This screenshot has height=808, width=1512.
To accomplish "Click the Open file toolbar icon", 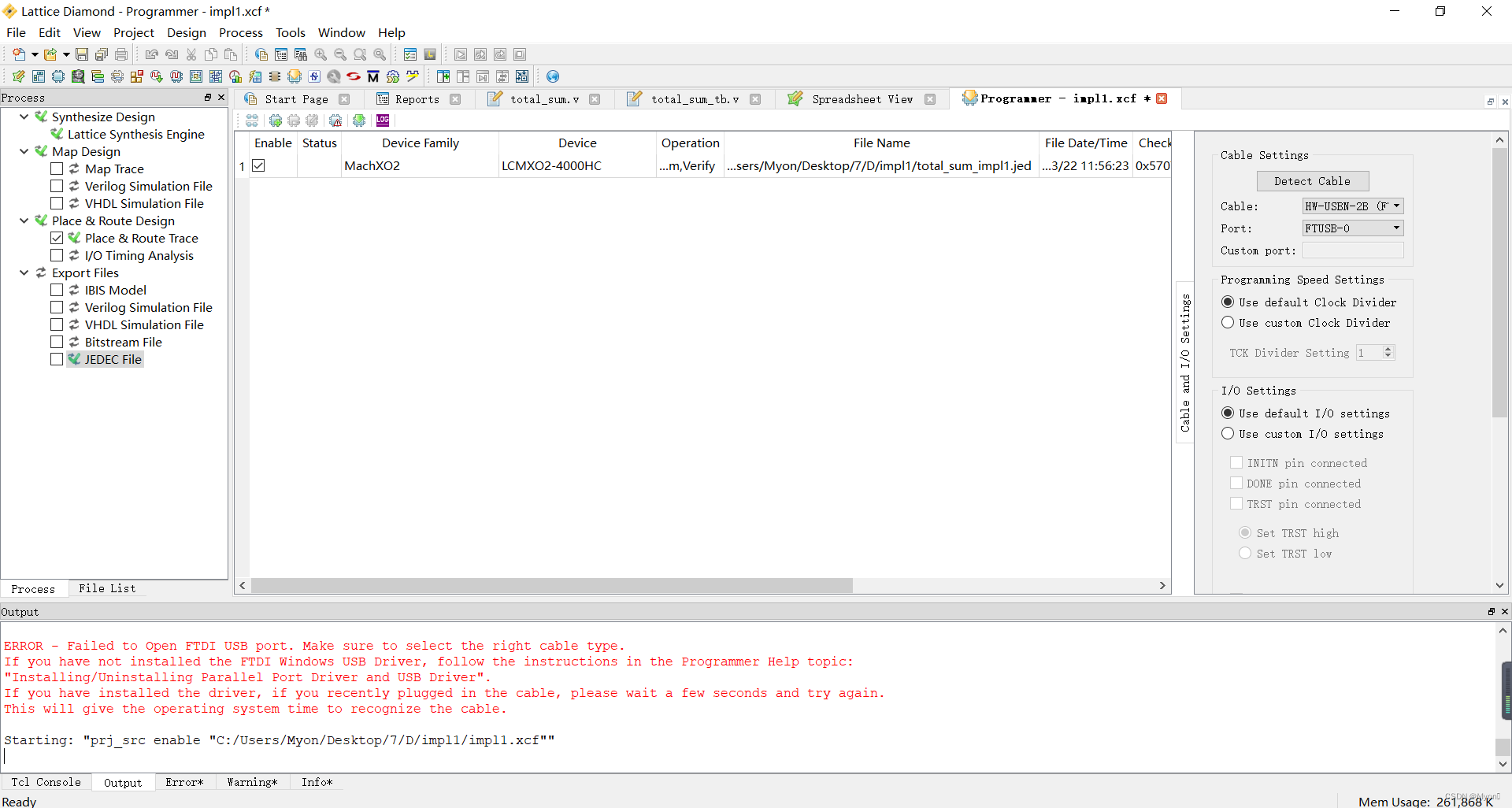I will click(x=50, y=54).
